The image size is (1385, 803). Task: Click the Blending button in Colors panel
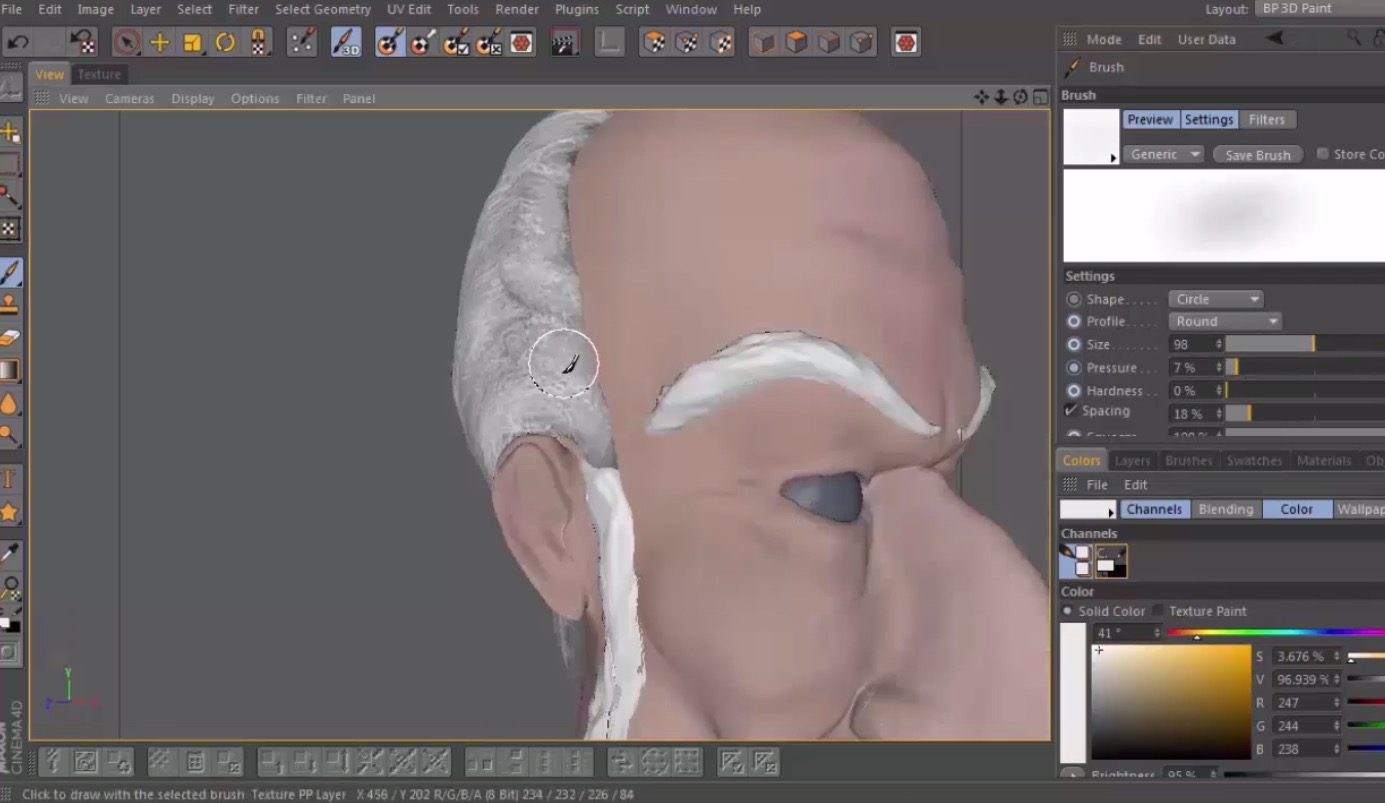(x=1225, y=509)
